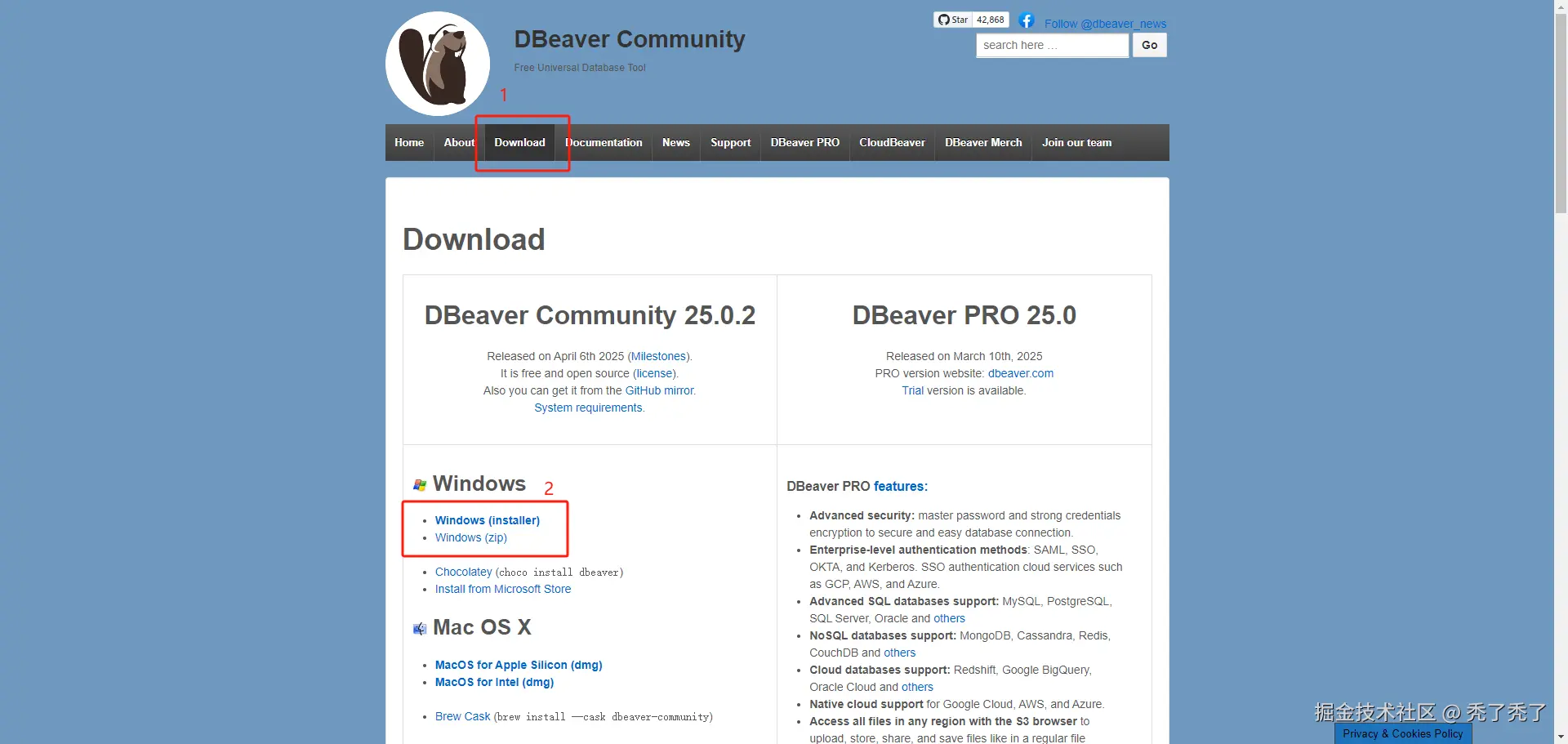Open the Home menu item

[x=409, y=142]
